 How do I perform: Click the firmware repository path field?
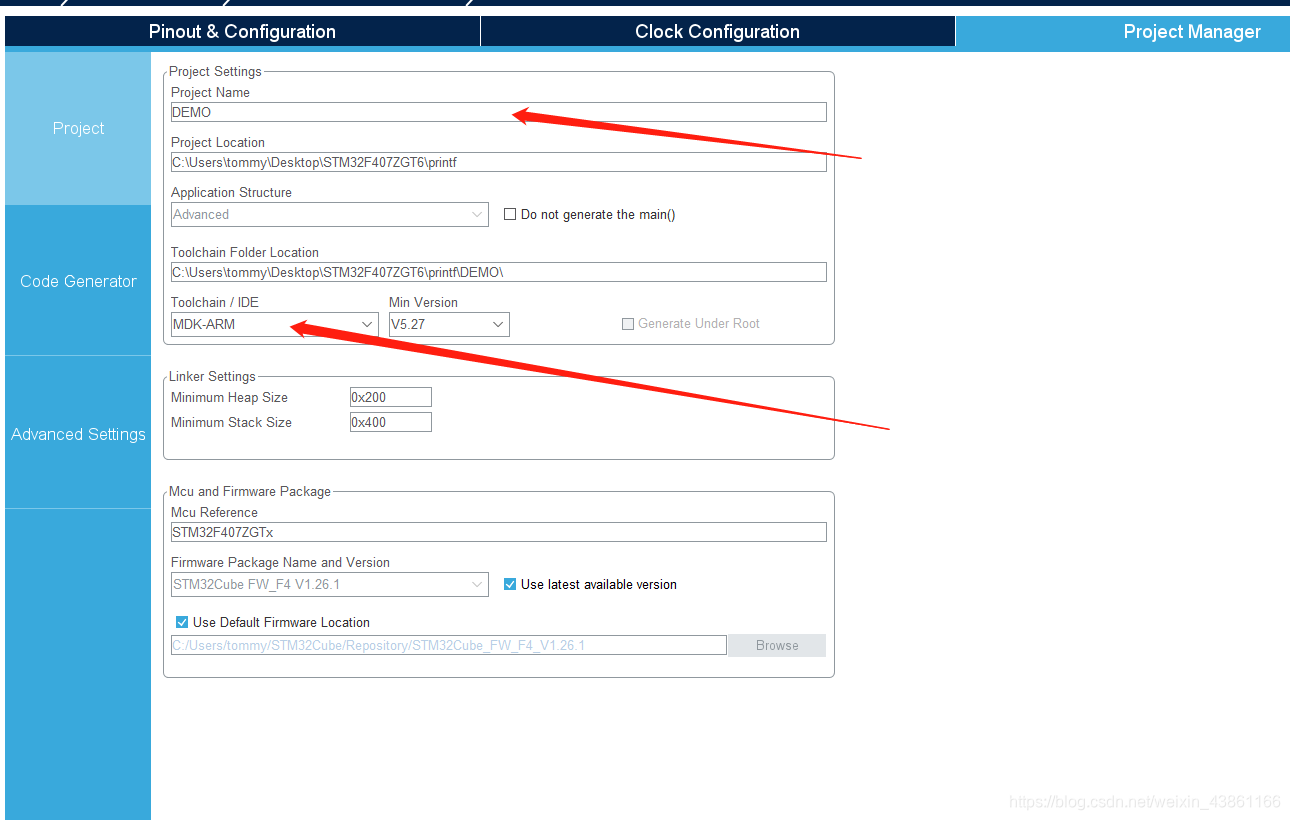[448, 645]
